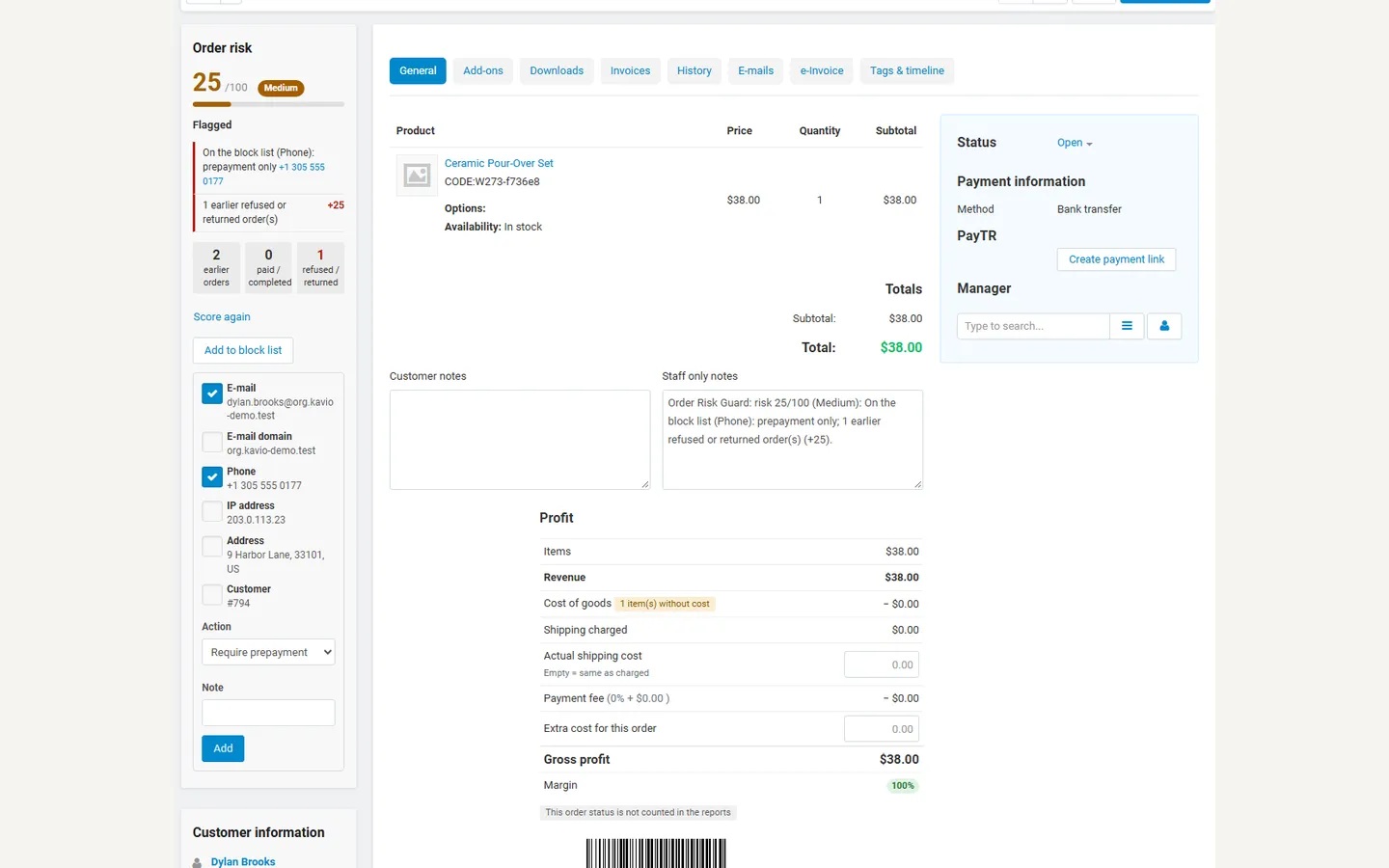Check the Customer #794 checkbox
The image size is (1389, 868).
click(212, 595)
